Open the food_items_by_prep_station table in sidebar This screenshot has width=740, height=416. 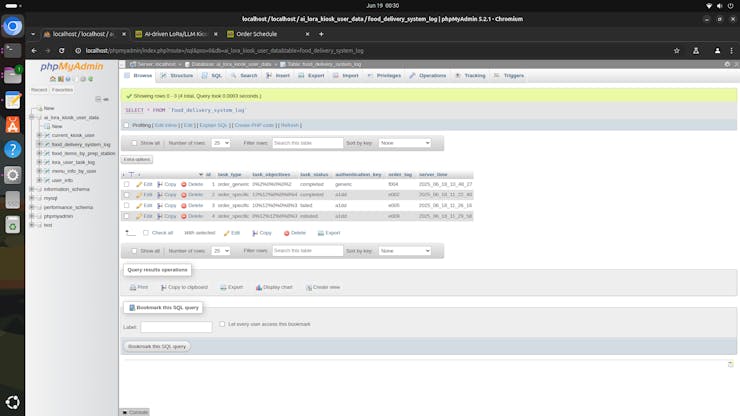pyautogui.click(x=83, y=153)
